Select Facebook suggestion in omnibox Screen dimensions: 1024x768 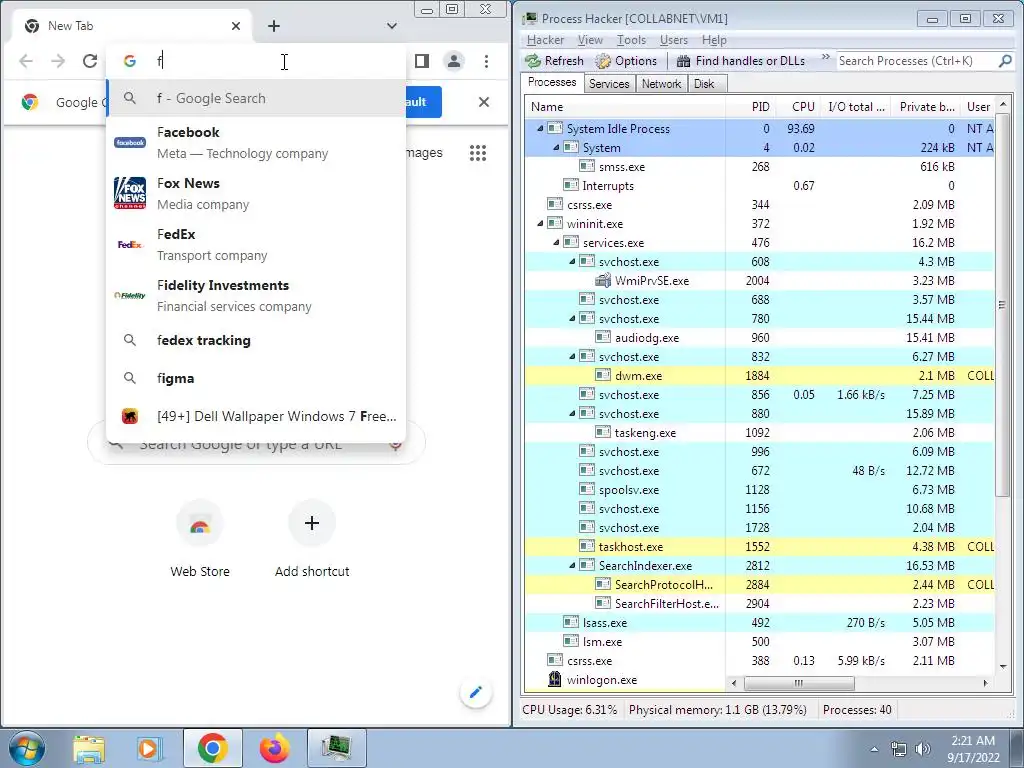[256, 142]
